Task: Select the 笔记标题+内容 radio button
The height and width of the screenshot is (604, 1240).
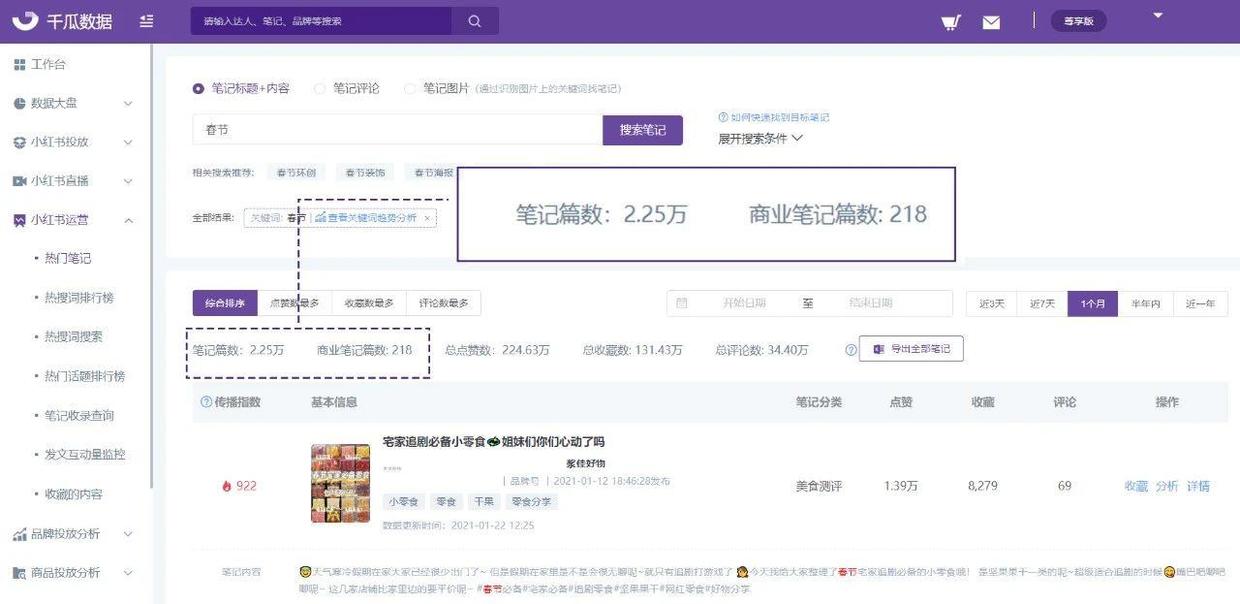Action: [x=199, y=88]
